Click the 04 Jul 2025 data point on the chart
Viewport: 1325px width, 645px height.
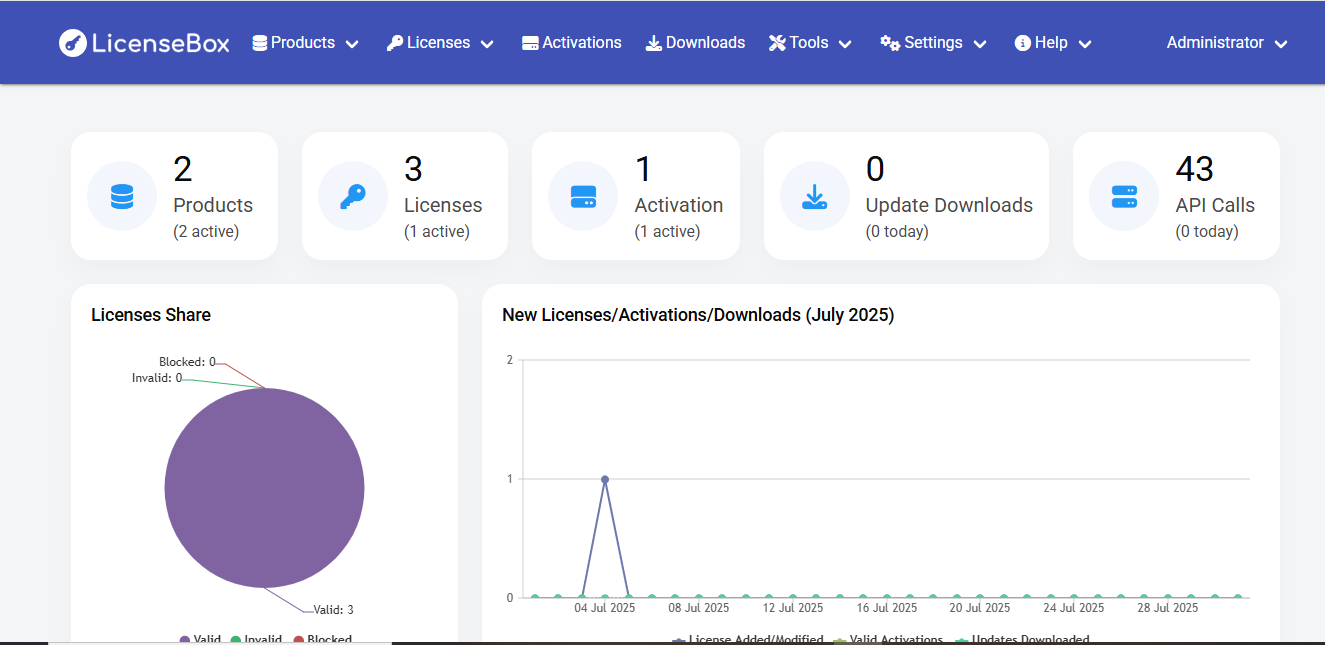point(604,479)
